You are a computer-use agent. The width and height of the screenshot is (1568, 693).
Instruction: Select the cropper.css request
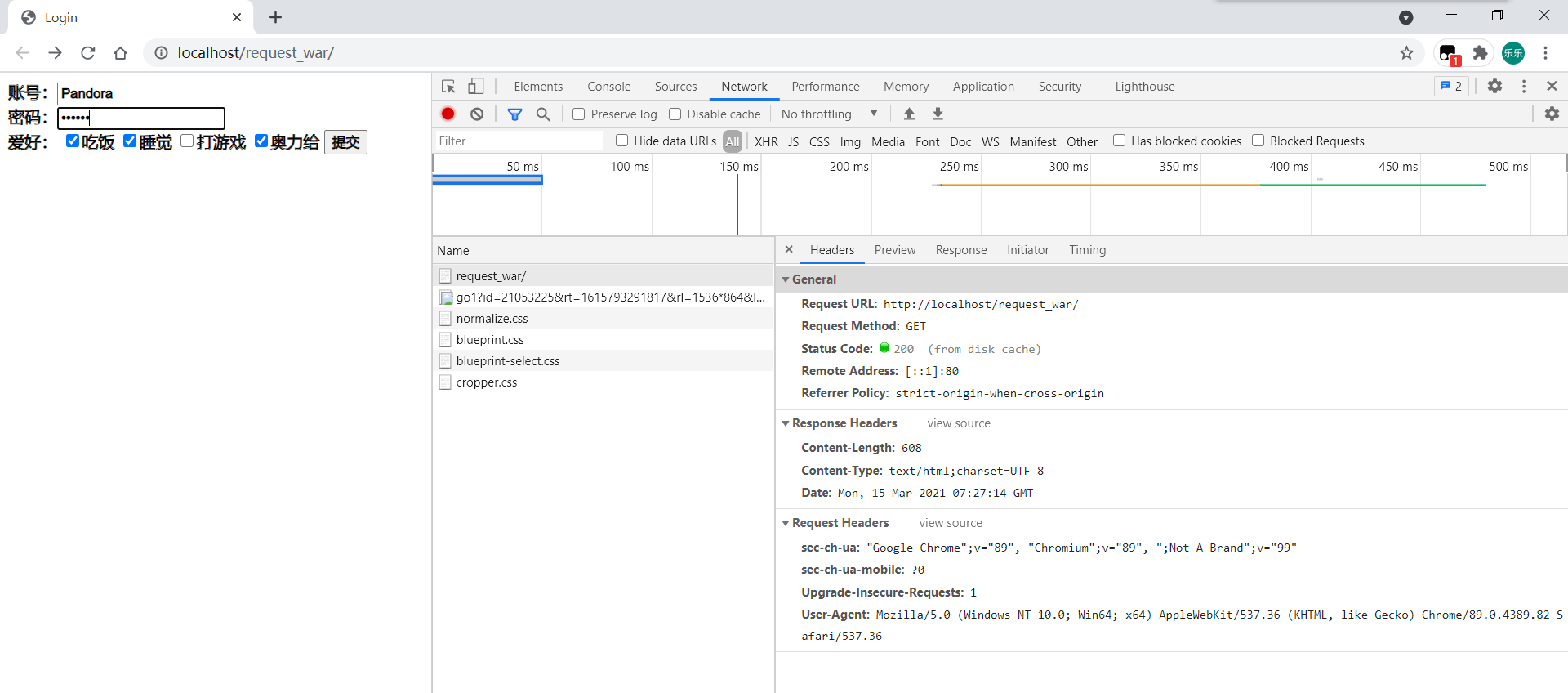point(604,382)
